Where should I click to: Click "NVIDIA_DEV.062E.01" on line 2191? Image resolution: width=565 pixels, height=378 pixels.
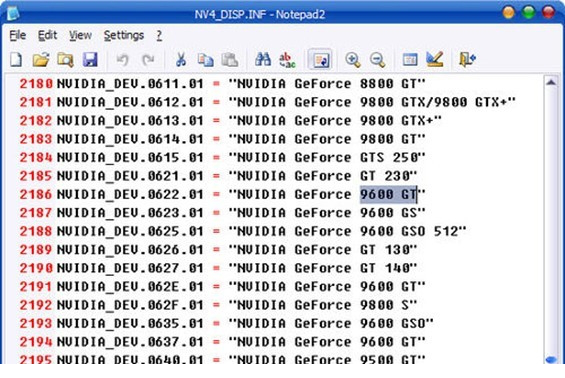[130, 287]
